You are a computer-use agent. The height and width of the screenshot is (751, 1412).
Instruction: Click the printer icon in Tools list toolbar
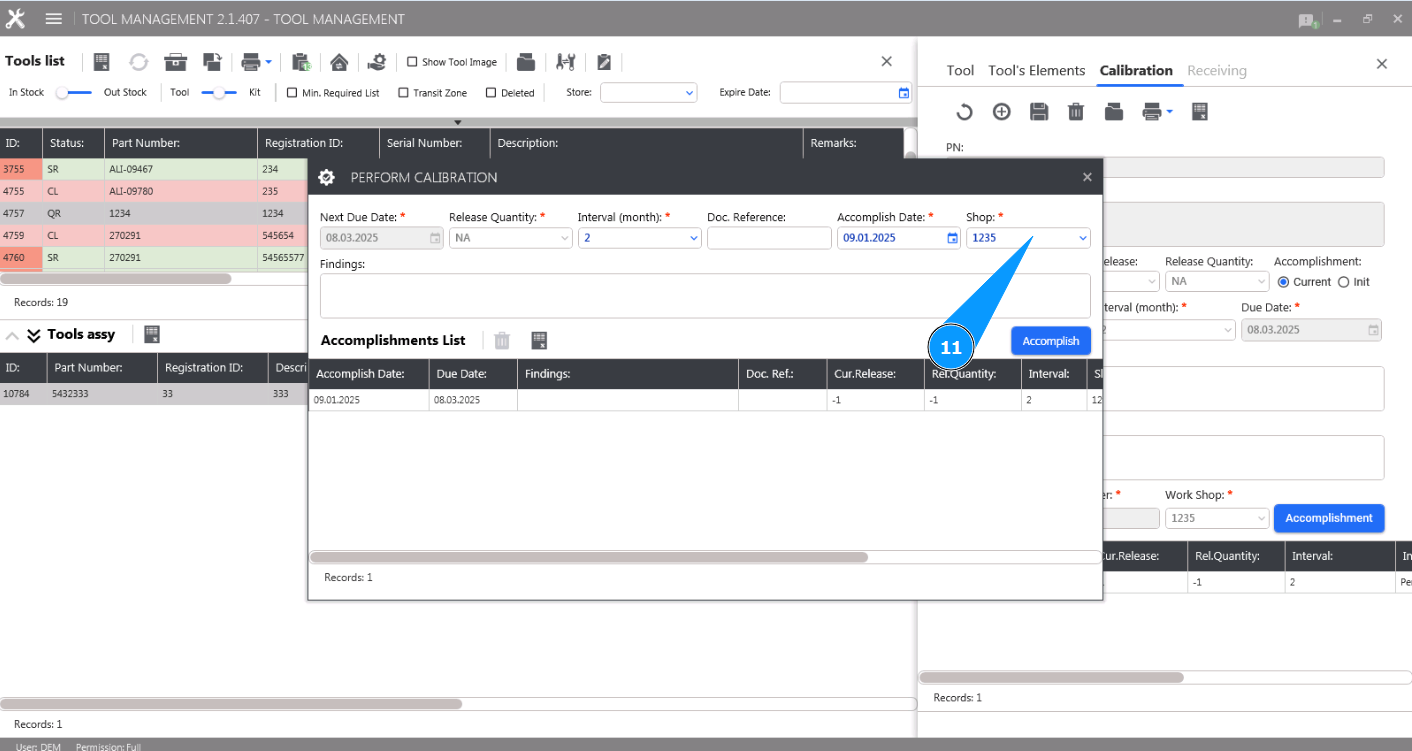click(x=250, y=62)
